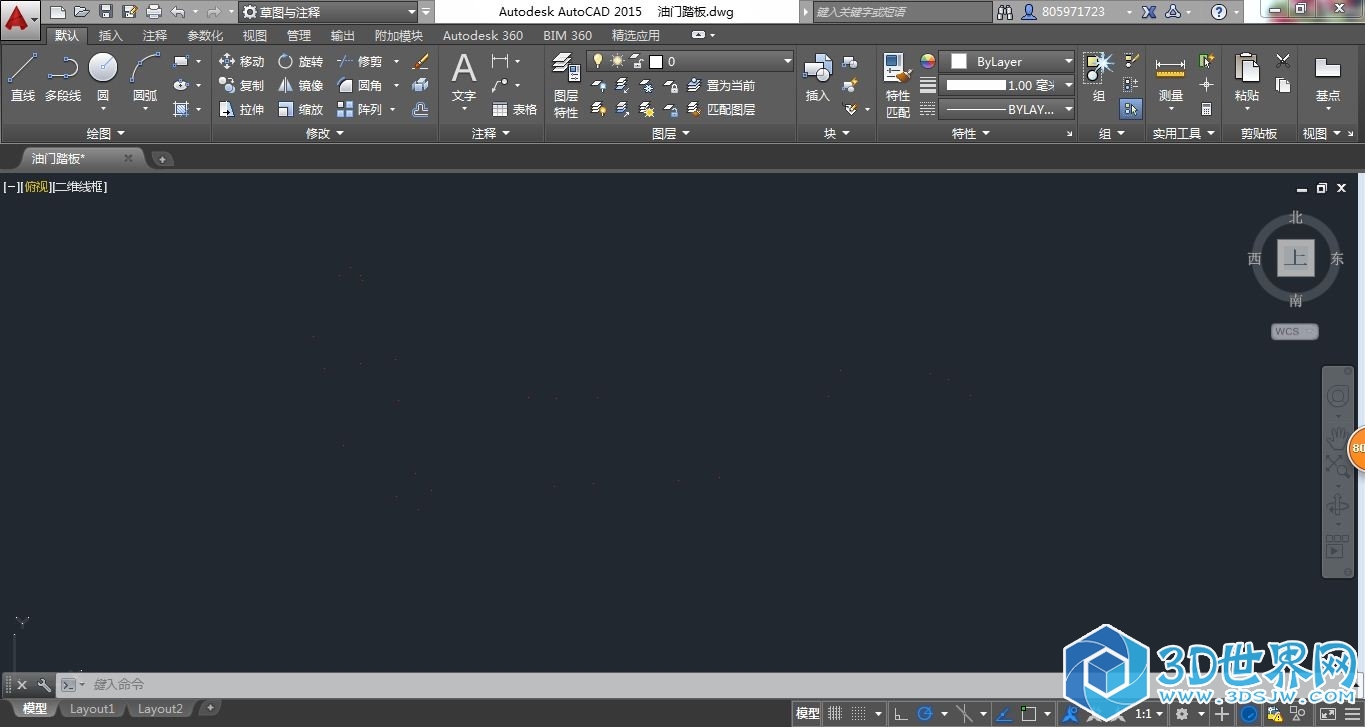
Task: Click the scissors Cut icon
Action: [x=1283, y=61]
